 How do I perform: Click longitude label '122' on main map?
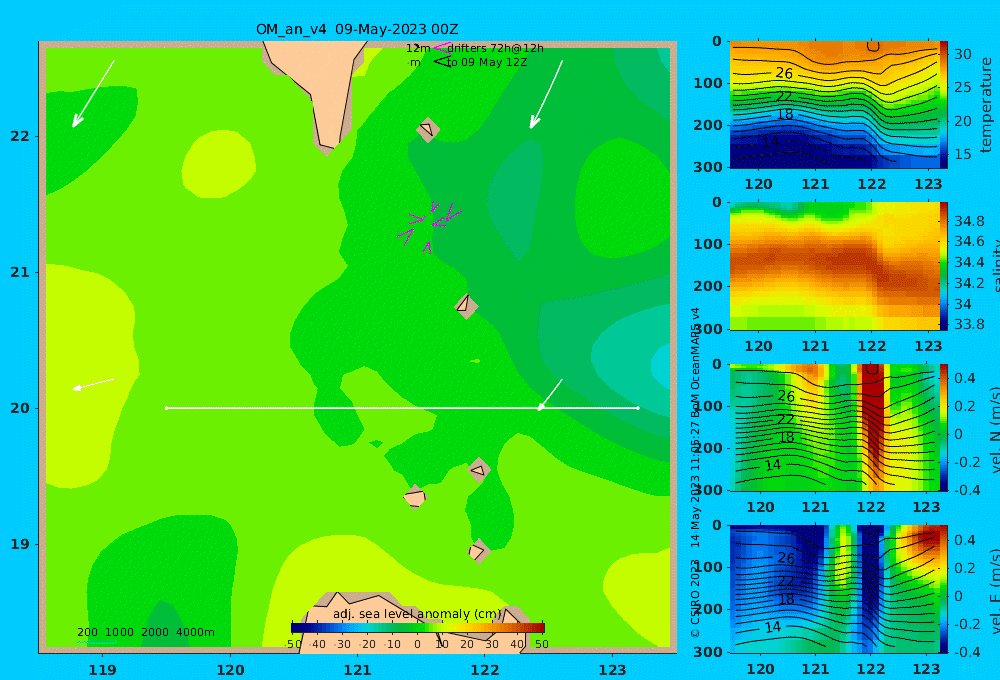(x=485, y=670)
